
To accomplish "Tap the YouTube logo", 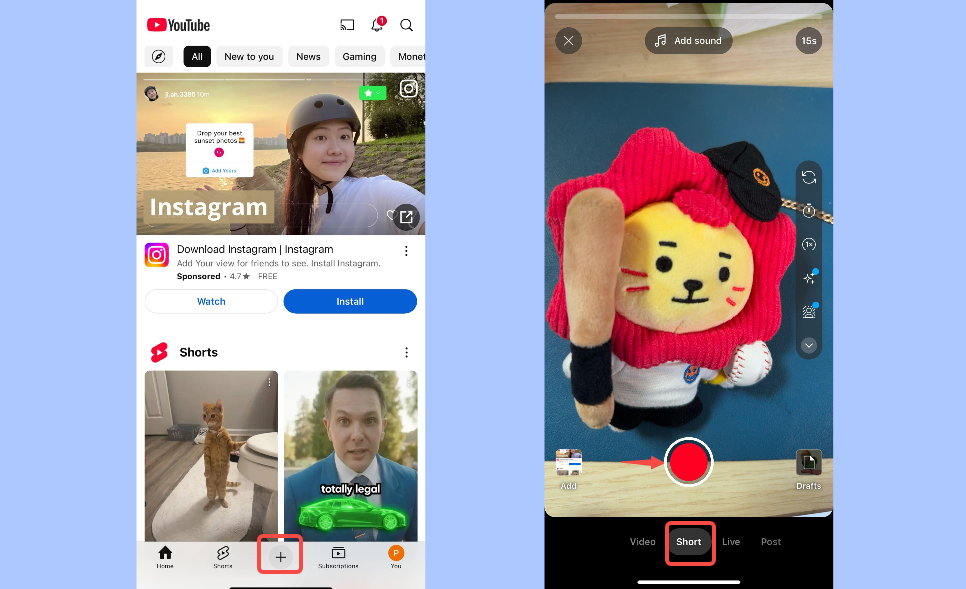I will [x=179, y=25].
